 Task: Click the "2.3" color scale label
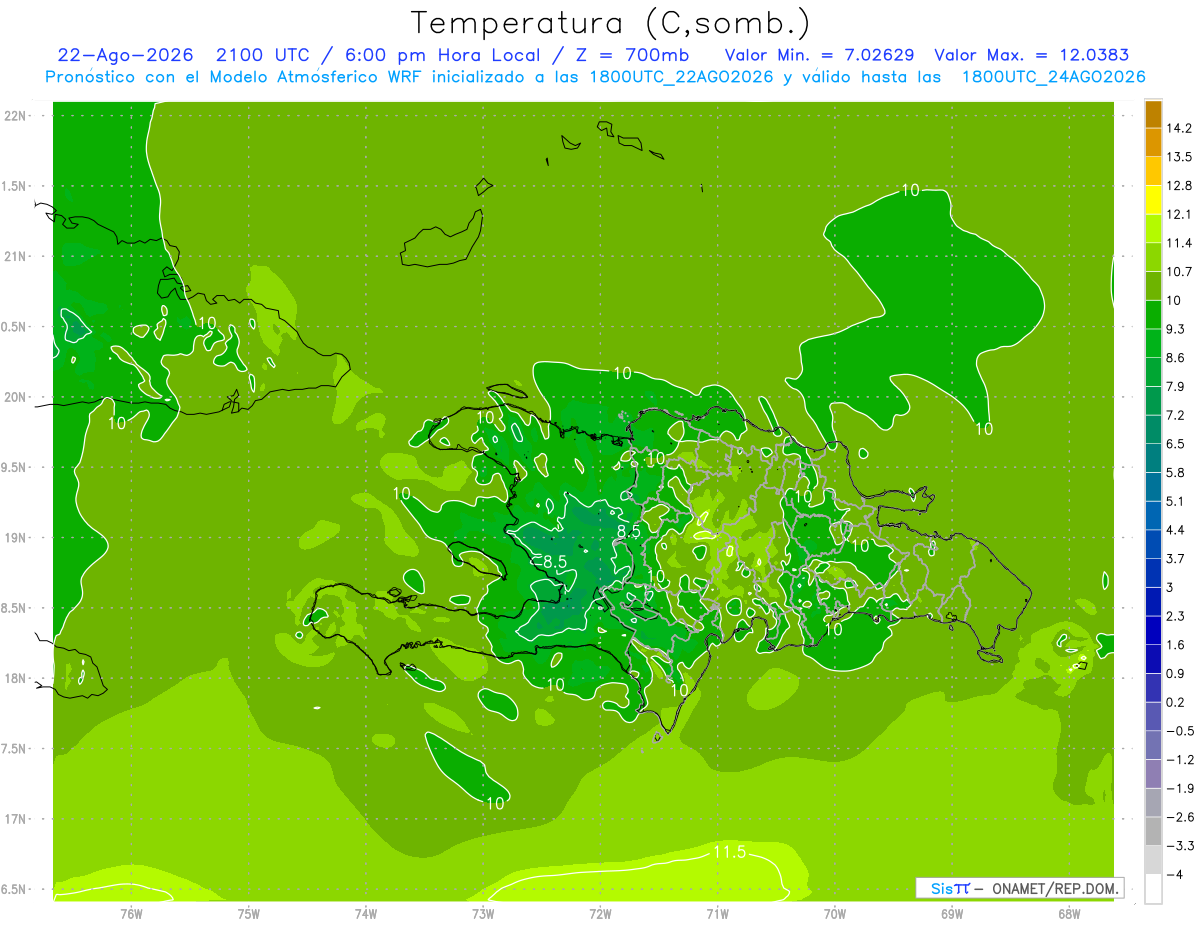[1177, 616]
